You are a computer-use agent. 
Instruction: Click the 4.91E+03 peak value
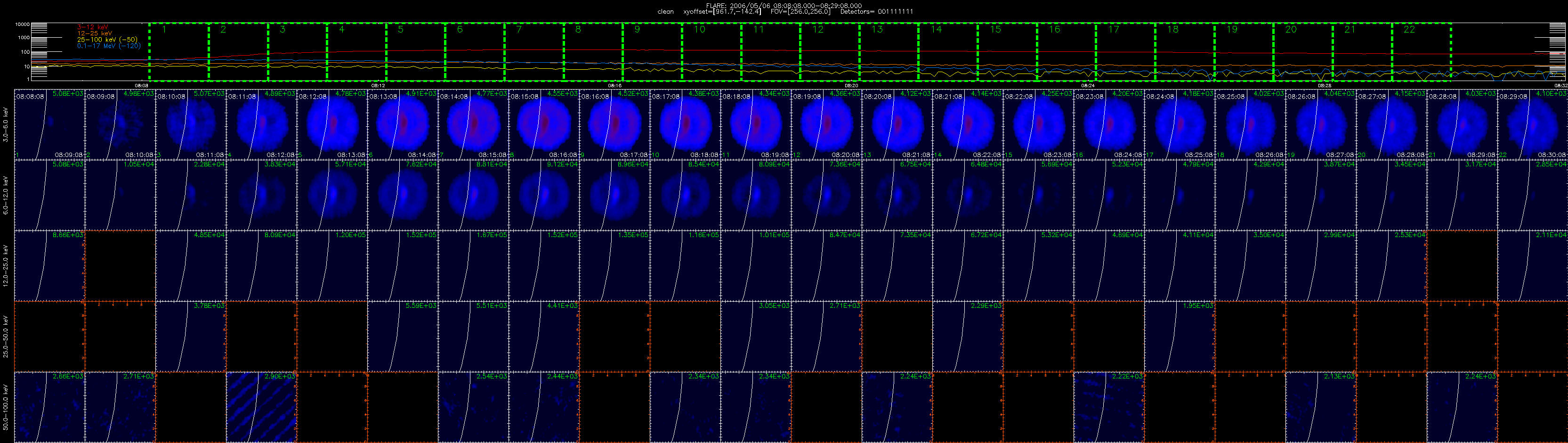[x=421, y=94]
